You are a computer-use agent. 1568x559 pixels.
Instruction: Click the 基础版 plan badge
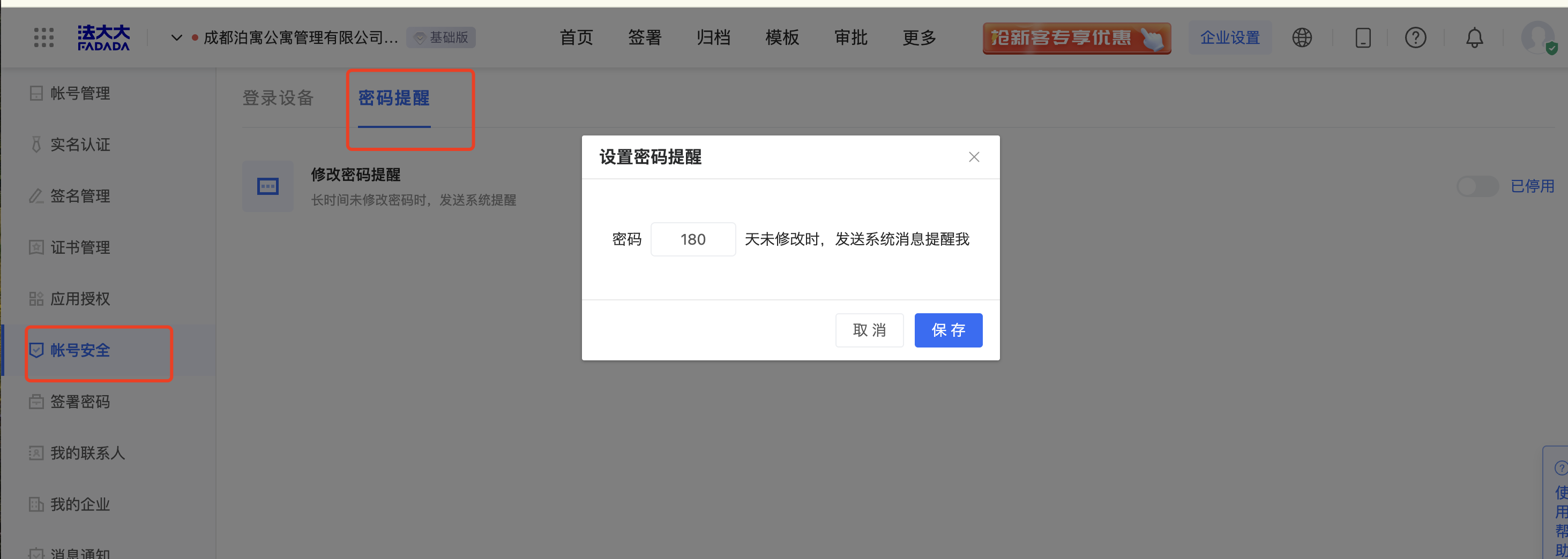[x=442, y=37]
